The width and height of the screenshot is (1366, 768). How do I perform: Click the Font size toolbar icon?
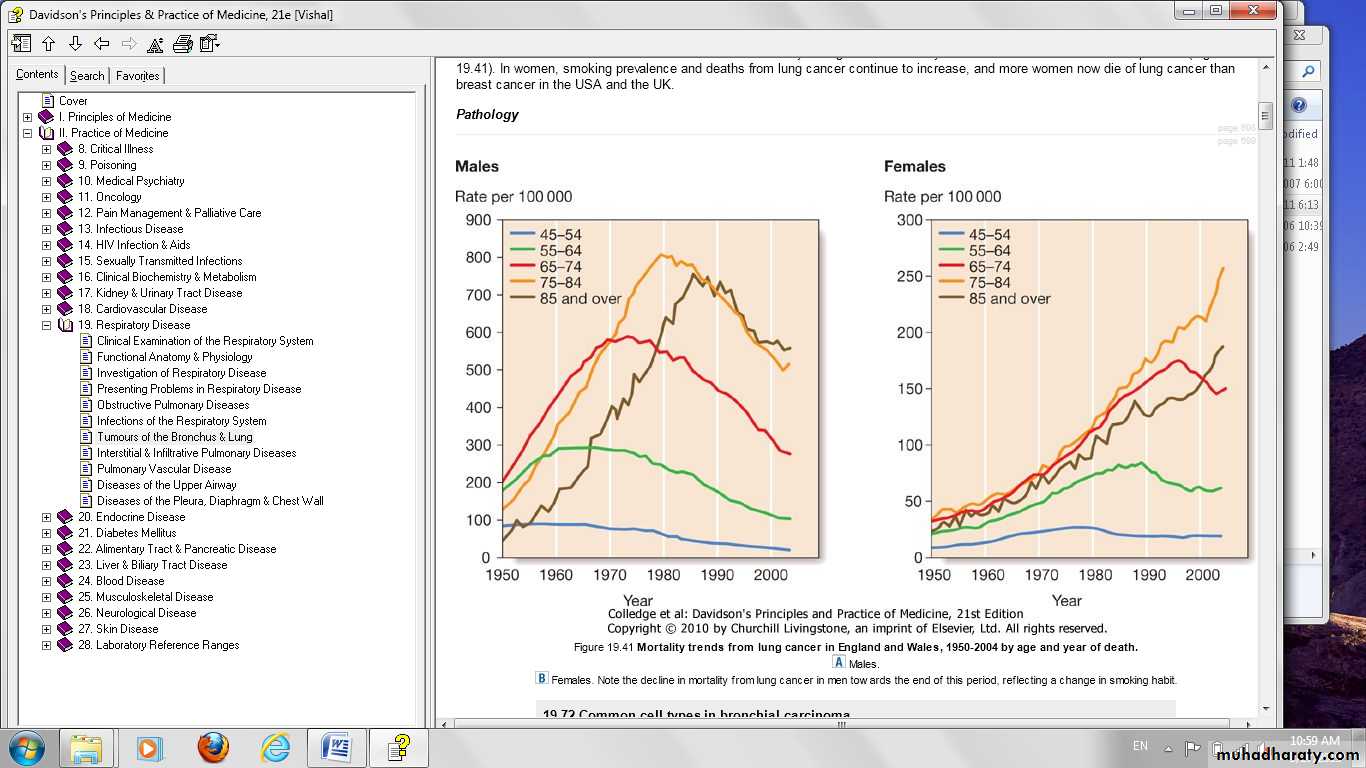pyautogui.click(x=155, y=43)
